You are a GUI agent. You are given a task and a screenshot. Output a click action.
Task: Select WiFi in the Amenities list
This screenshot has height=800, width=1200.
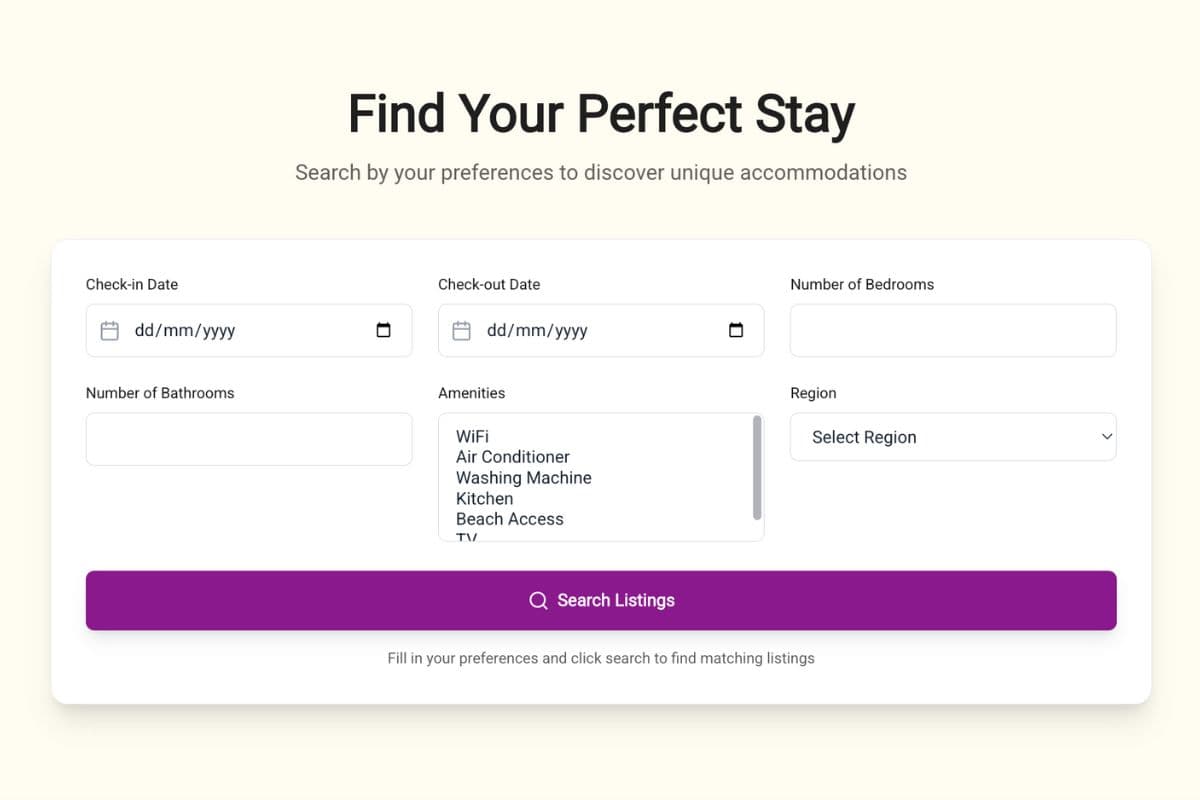(x=473, y=436)
